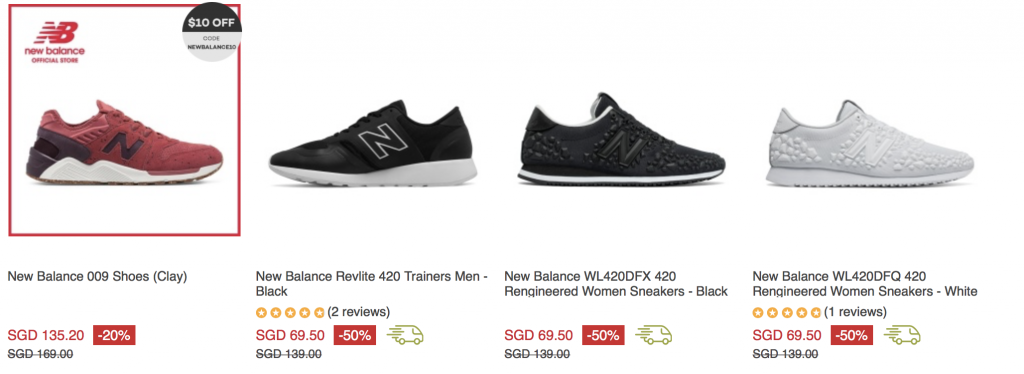Open New Balance Revlite 420 Trainers Men title
Screen dimensions: 1024x374
coord(372,284)
